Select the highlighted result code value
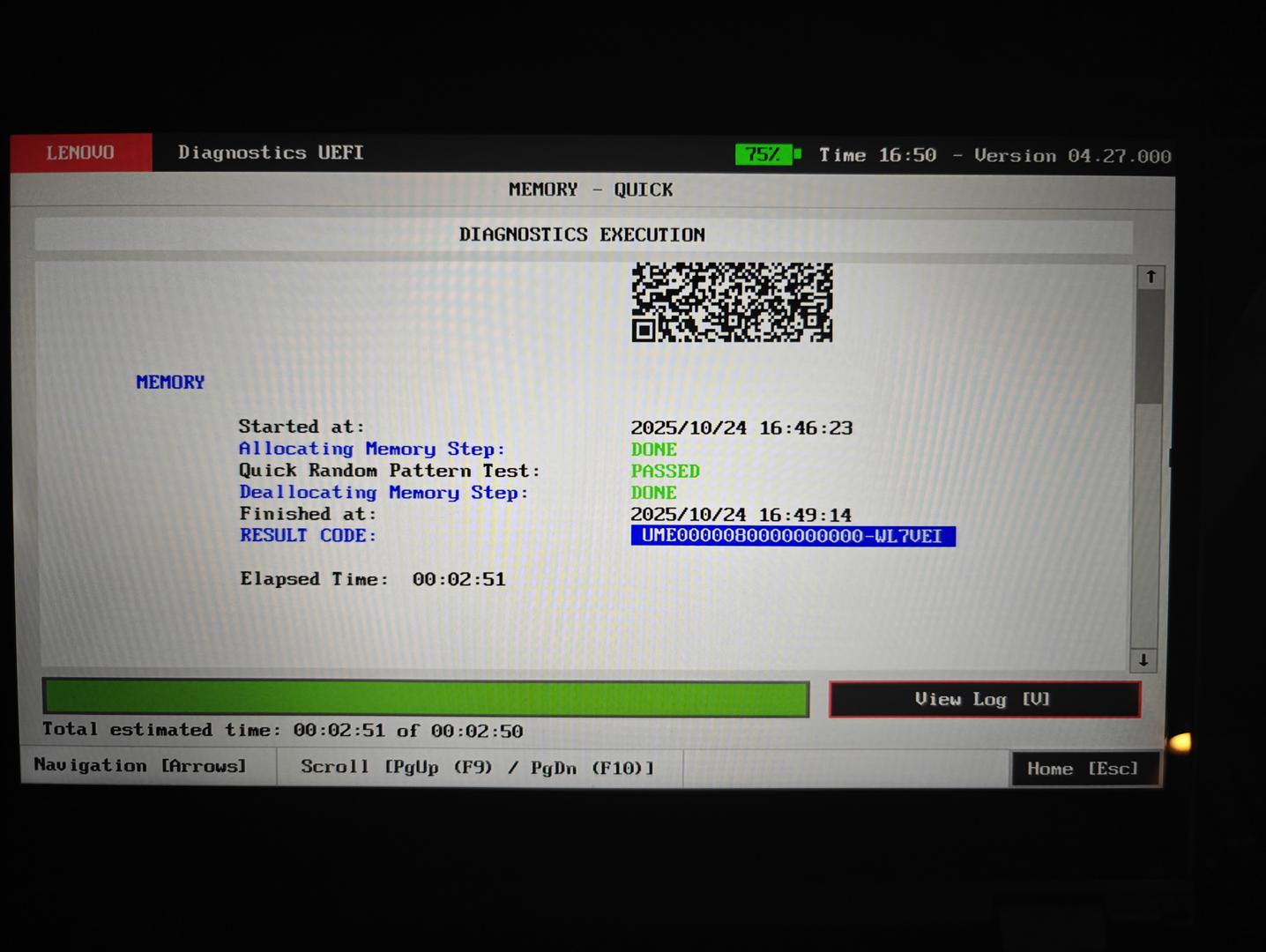Image resolution: width=1266 pixels, height=952 pixels. (792, 536)
